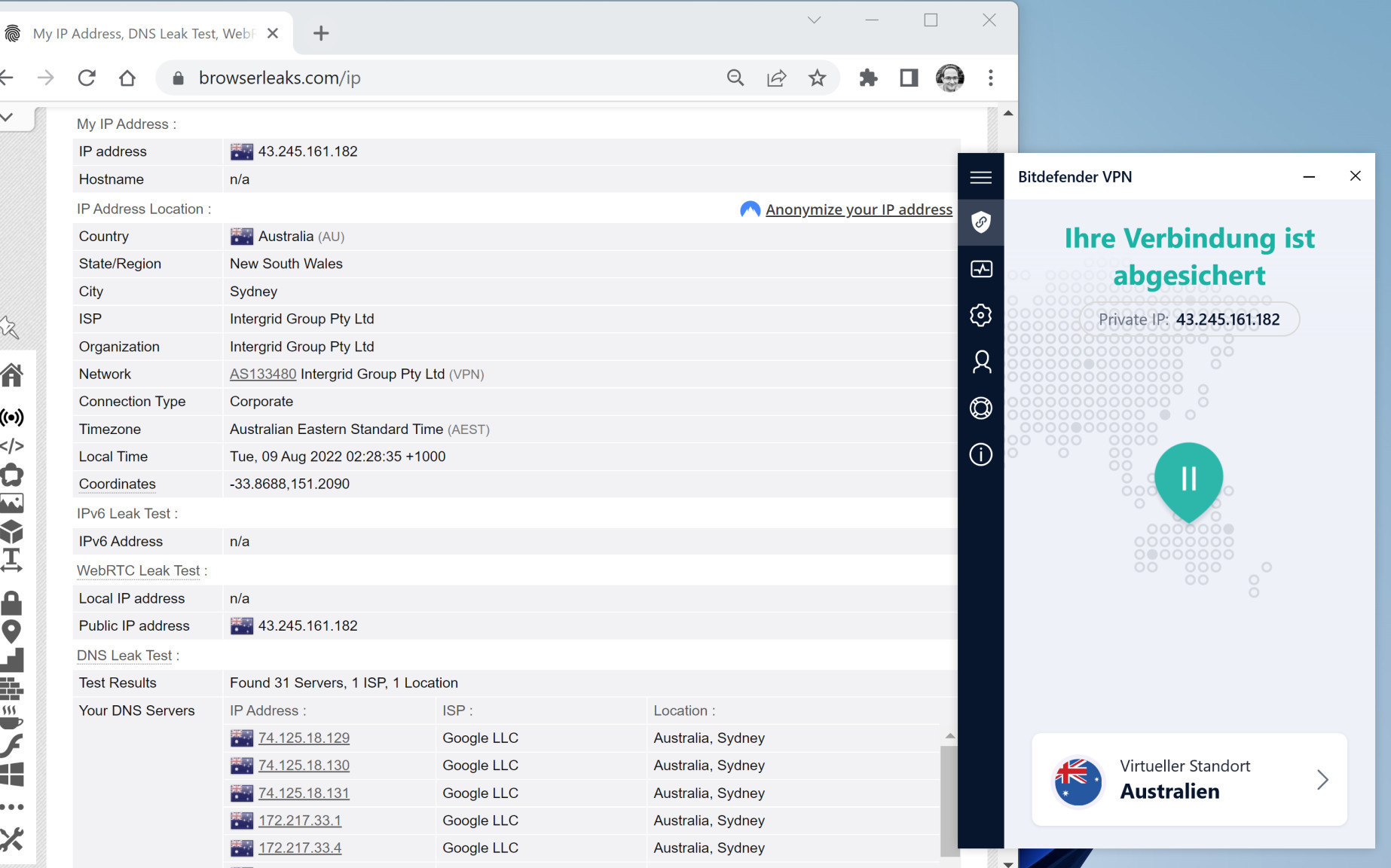Open the location pin icon in browserleaks sidebar
Viewport: 1391px width, 868px height.
[12, 631]
